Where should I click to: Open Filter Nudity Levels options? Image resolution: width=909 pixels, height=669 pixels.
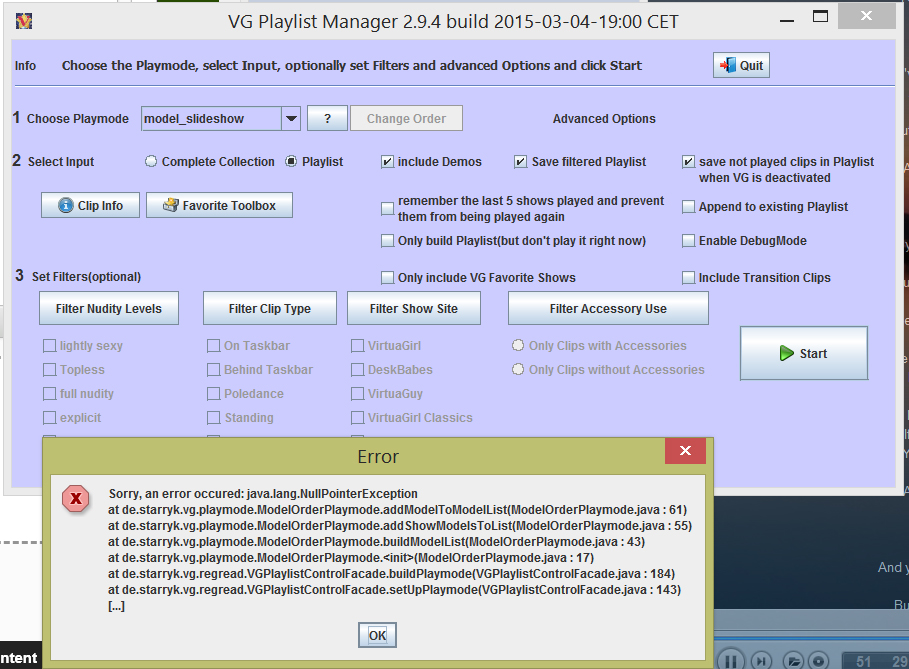point(109,309)
